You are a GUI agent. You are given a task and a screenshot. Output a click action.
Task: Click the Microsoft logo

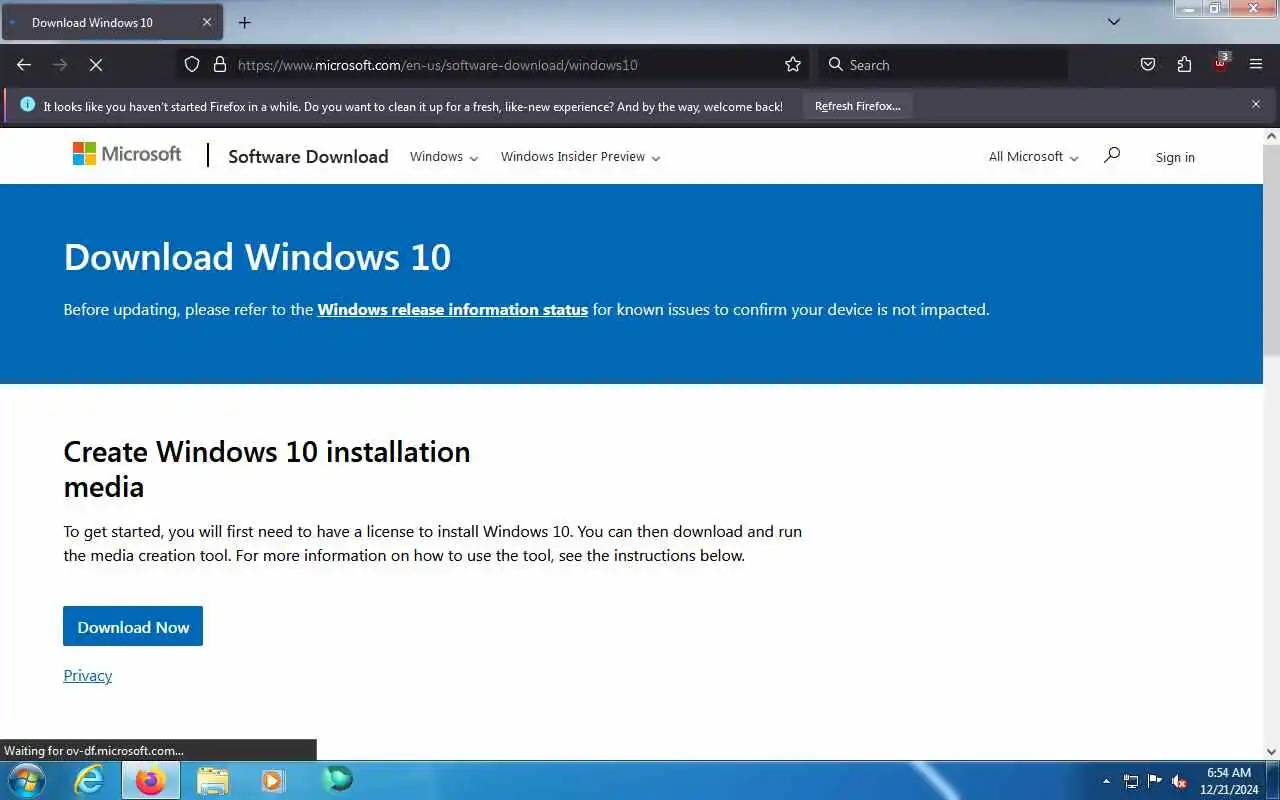tap(127, 154)
